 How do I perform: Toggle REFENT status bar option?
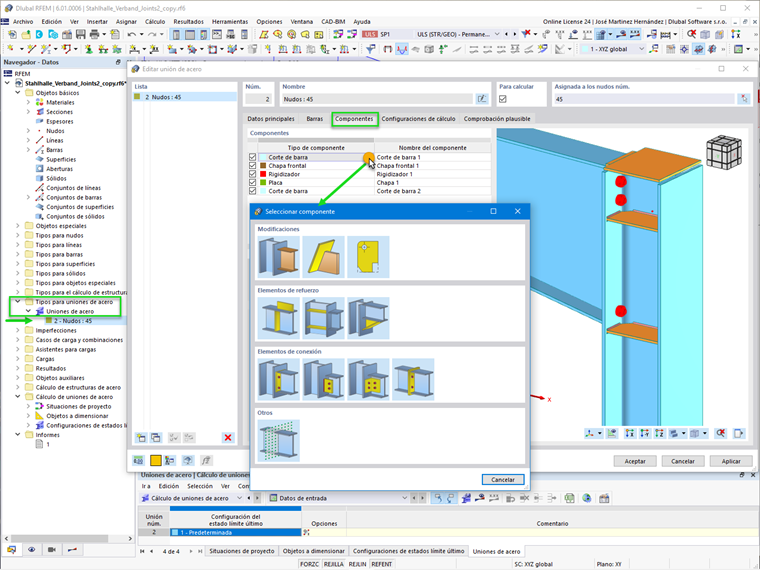pos(381,564)
